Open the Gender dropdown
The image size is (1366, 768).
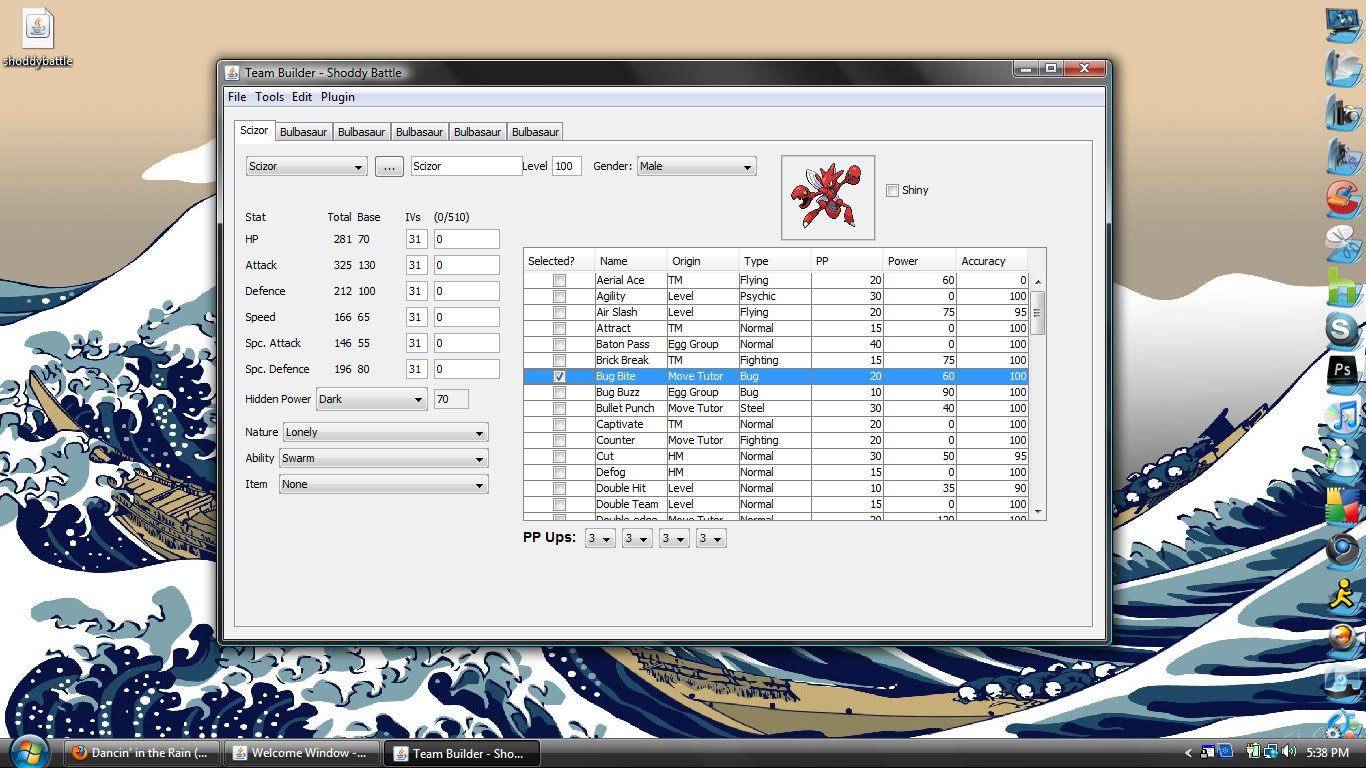point(696,166)
